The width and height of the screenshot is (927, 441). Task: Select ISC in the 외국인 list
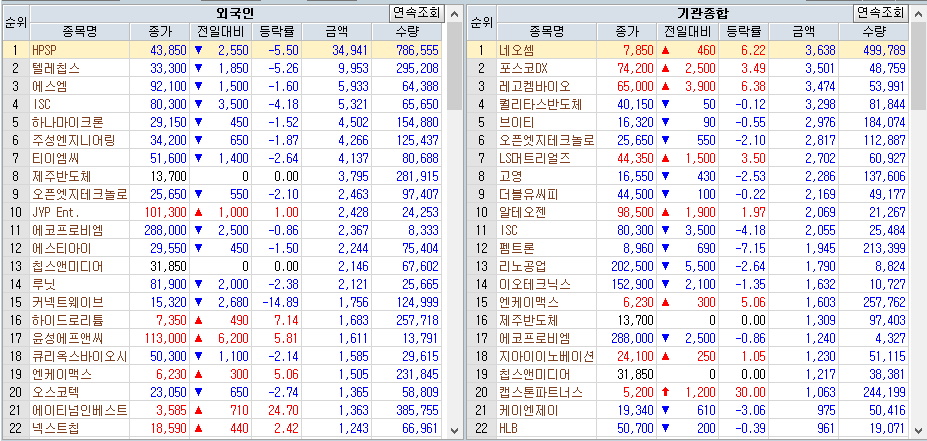tap(43, 105)
